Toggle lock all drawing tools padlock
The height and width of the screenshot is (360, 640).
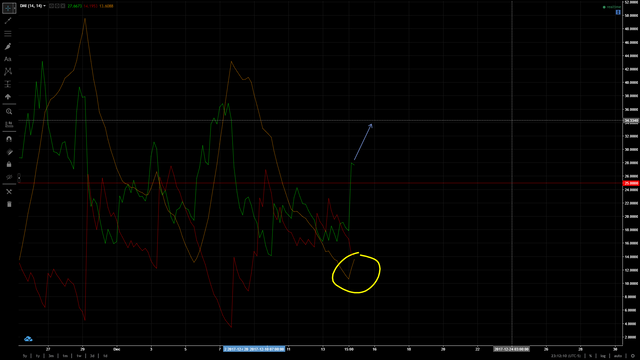coord(9,164)
